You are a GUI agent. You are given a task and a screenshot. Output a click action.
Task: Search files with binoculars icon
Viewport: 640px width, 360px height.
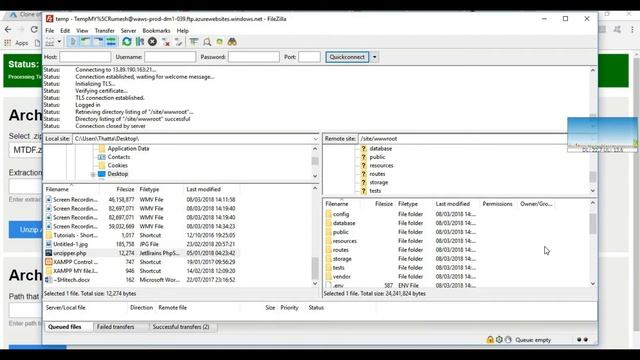click(232, 42)
